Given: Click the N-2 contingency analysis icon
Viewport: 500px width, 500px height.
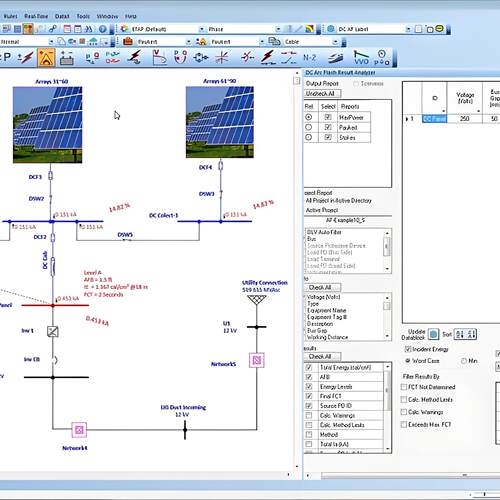Looking at the screenshot, I should click(x=309, y=58).
